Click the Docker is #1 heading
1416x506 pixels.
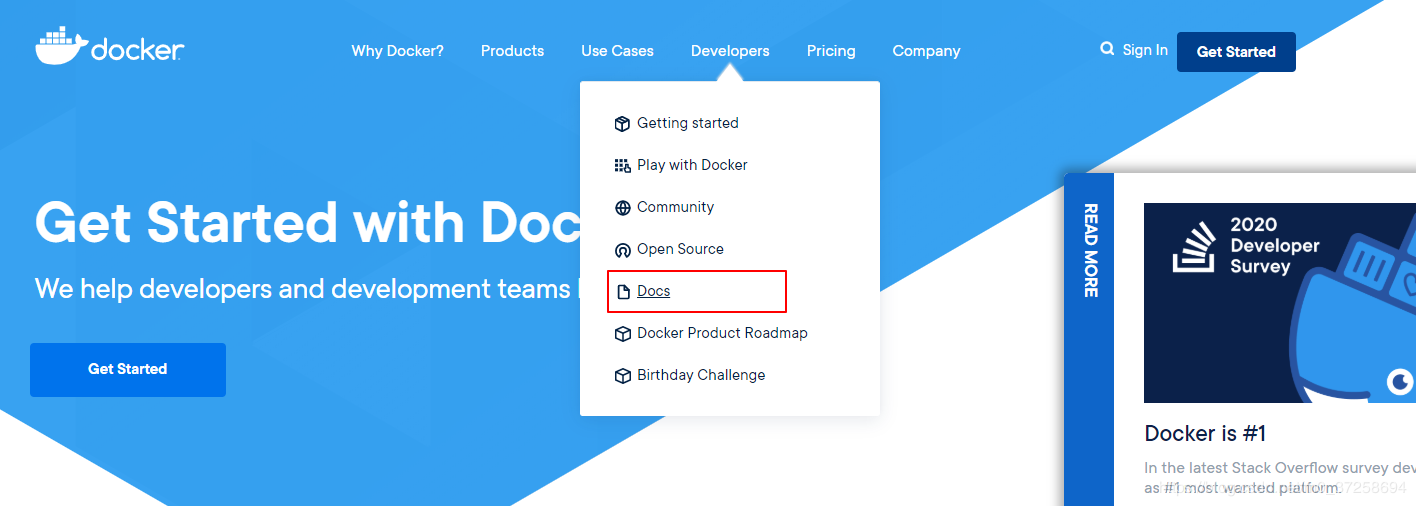[x=1205, y=434]
